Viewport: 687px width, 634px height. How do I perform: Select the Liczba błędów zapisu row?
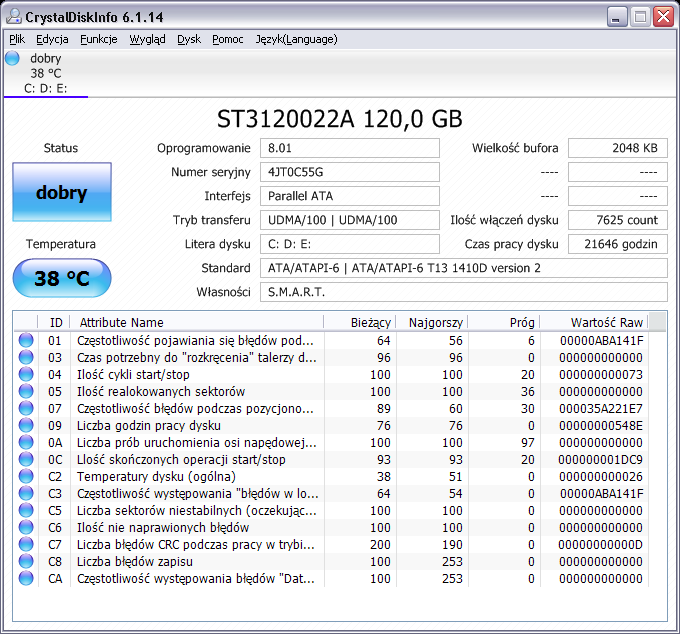click(x=331, y=561)
